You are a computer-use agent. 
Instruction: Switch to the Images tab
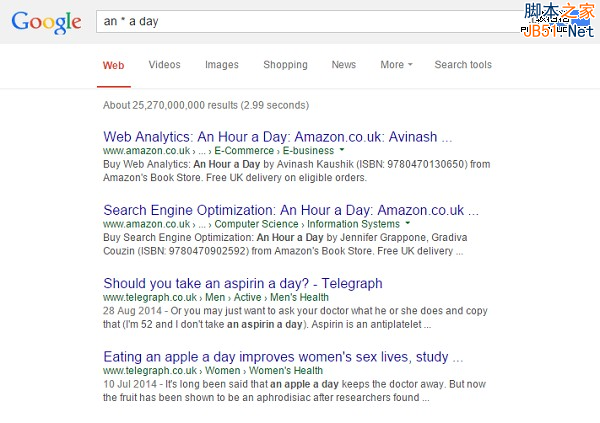pyautogui.click(x=222, y=65)
